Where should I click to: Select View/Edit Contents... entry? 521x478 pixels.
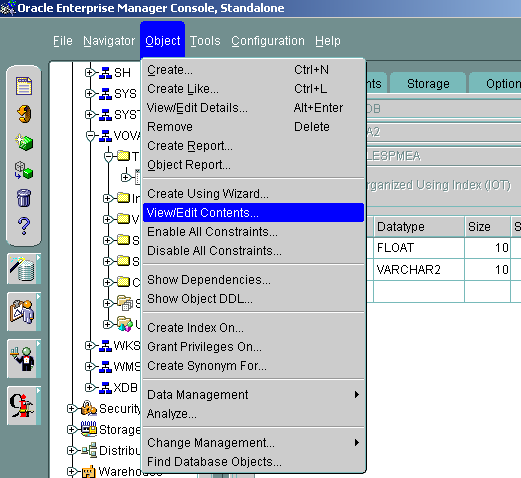click(253, 212)
